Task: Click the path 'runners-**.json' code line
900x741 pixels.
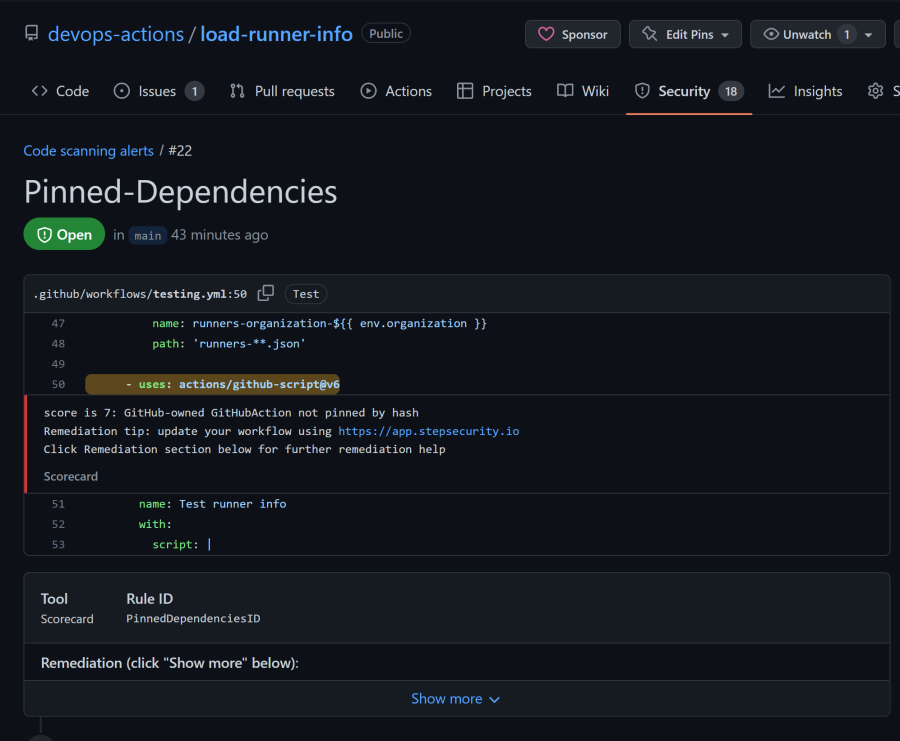Action: (x=228, y=343)
